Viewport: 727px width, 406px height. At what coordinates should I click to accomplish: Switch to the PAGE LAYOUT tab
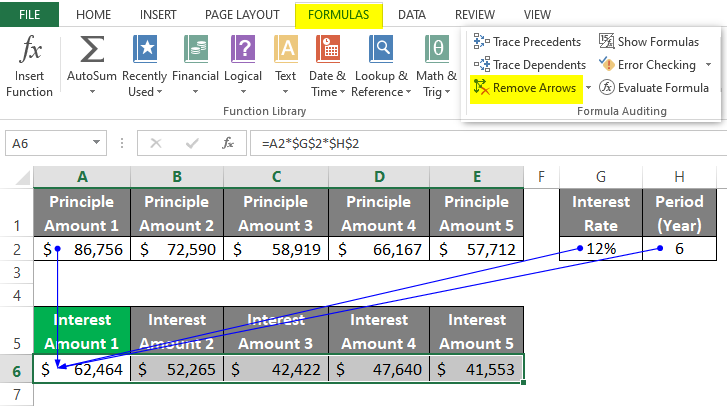tap(241, 15)
